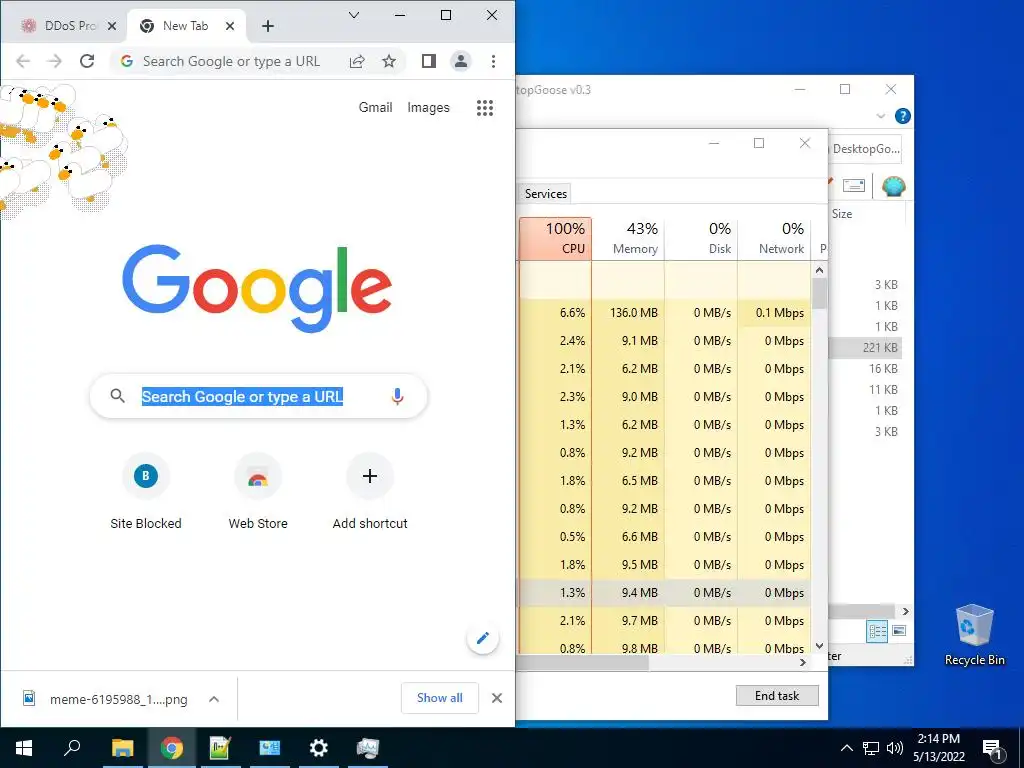Open File Explorer from taskbar
Viewport: 1024px width, 768px height.
pos(122,748)
